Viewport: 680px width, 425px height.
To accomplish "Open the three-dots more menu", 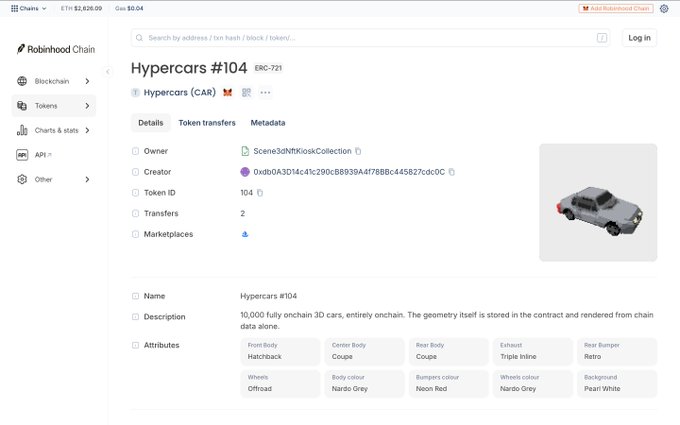I will (x=265, y=92).
